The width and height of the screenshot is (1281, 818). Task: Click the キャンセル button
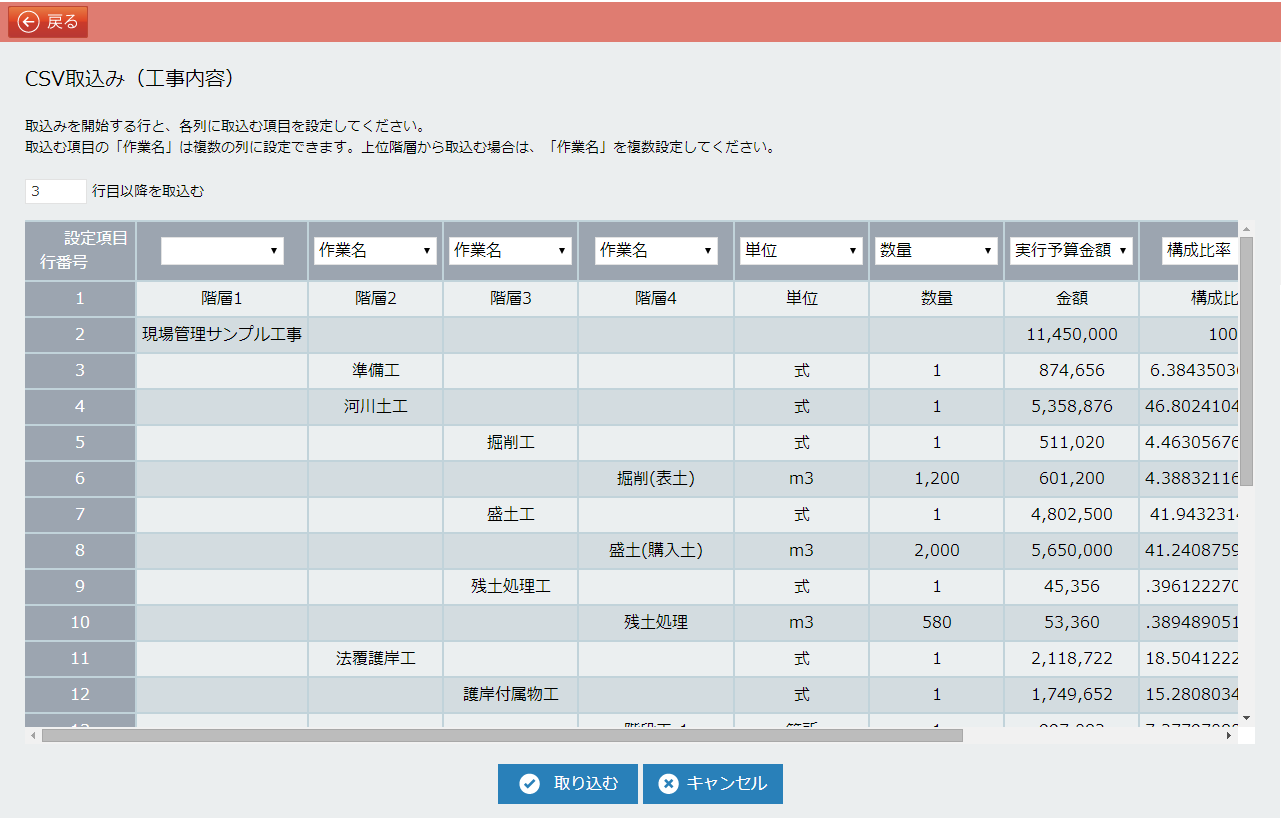tap(713, 784)
